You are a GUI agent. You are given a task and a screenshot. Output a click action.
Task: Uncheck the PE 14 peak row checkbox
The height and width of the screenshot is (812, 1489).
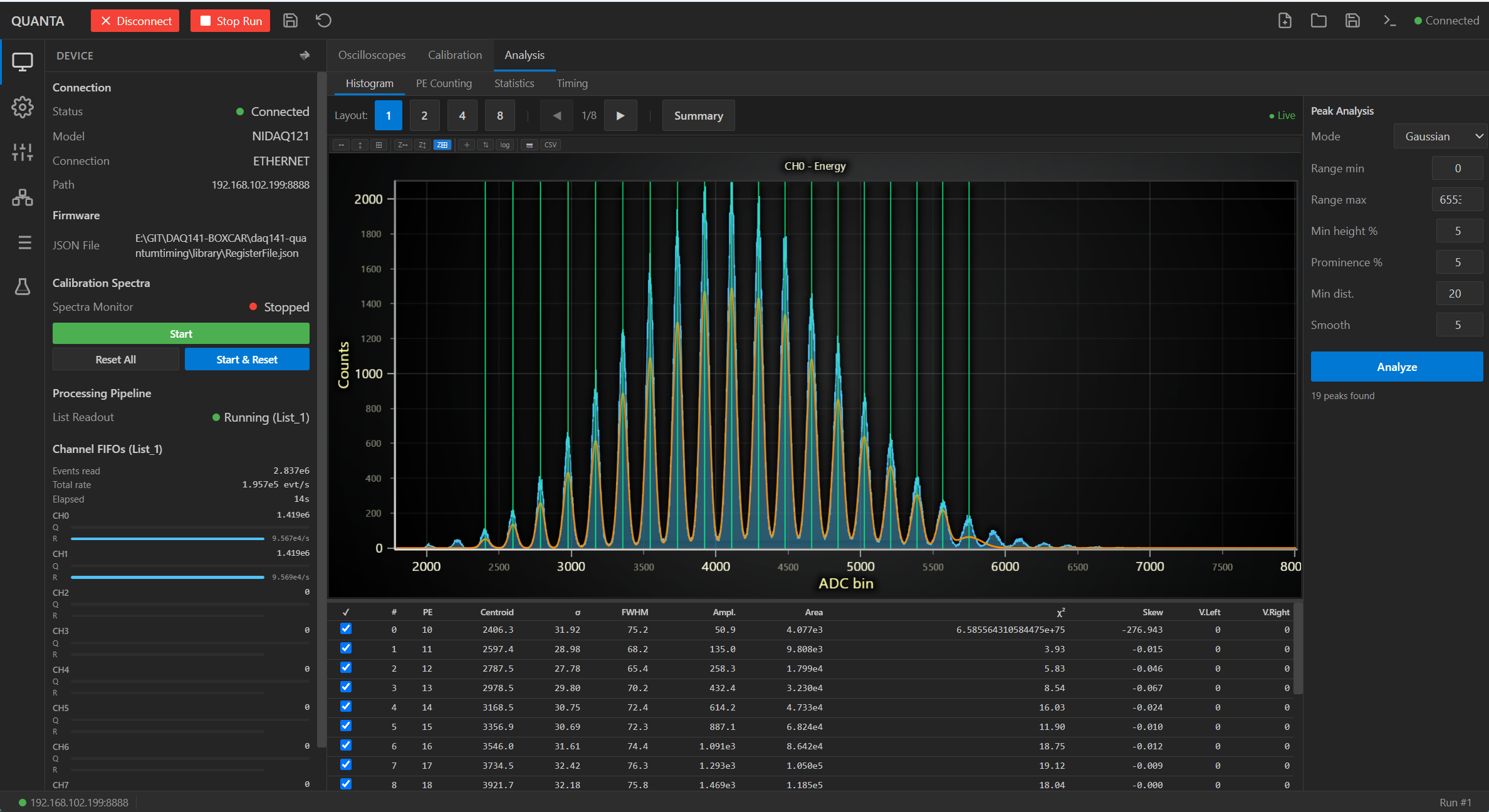346,706
